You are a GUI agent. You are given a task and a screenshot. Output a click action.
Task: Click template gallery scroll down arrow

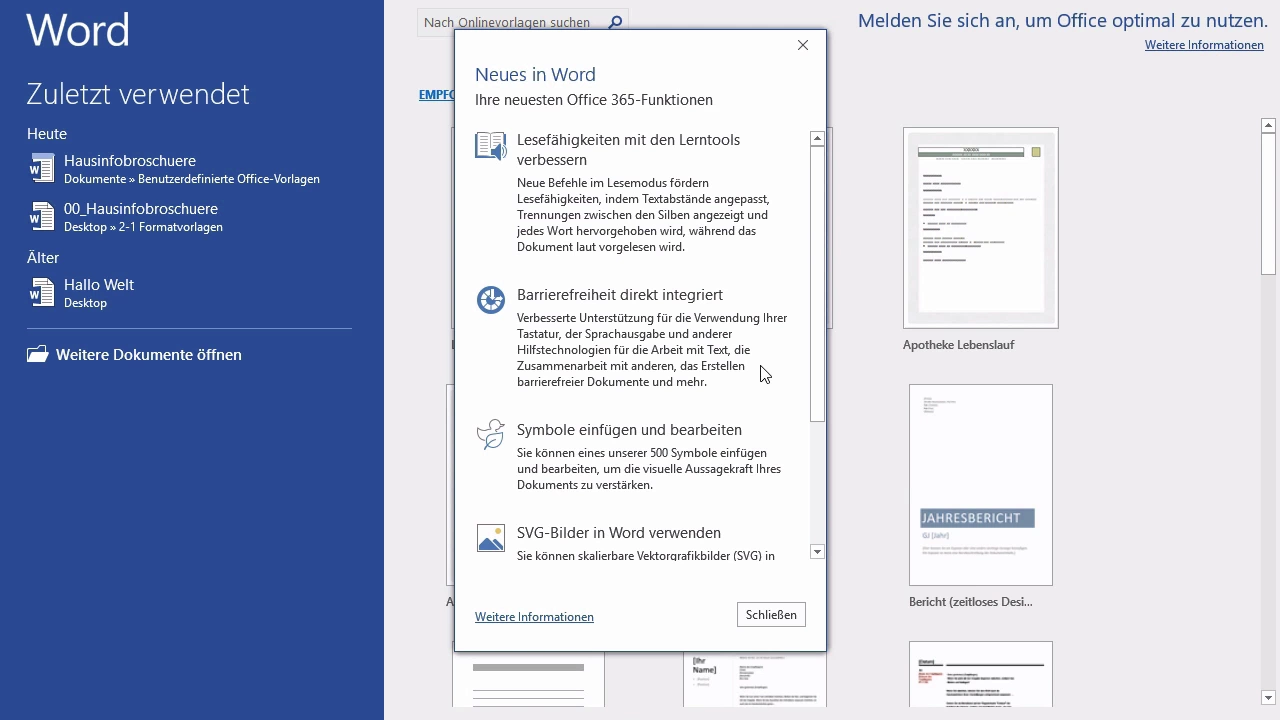click(1268, 698)
